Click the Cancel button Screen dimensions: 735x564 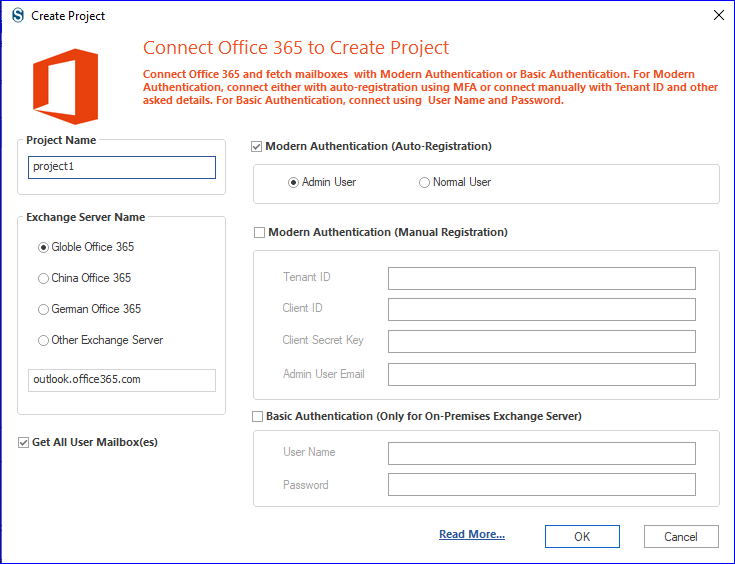tap(681, 536)
